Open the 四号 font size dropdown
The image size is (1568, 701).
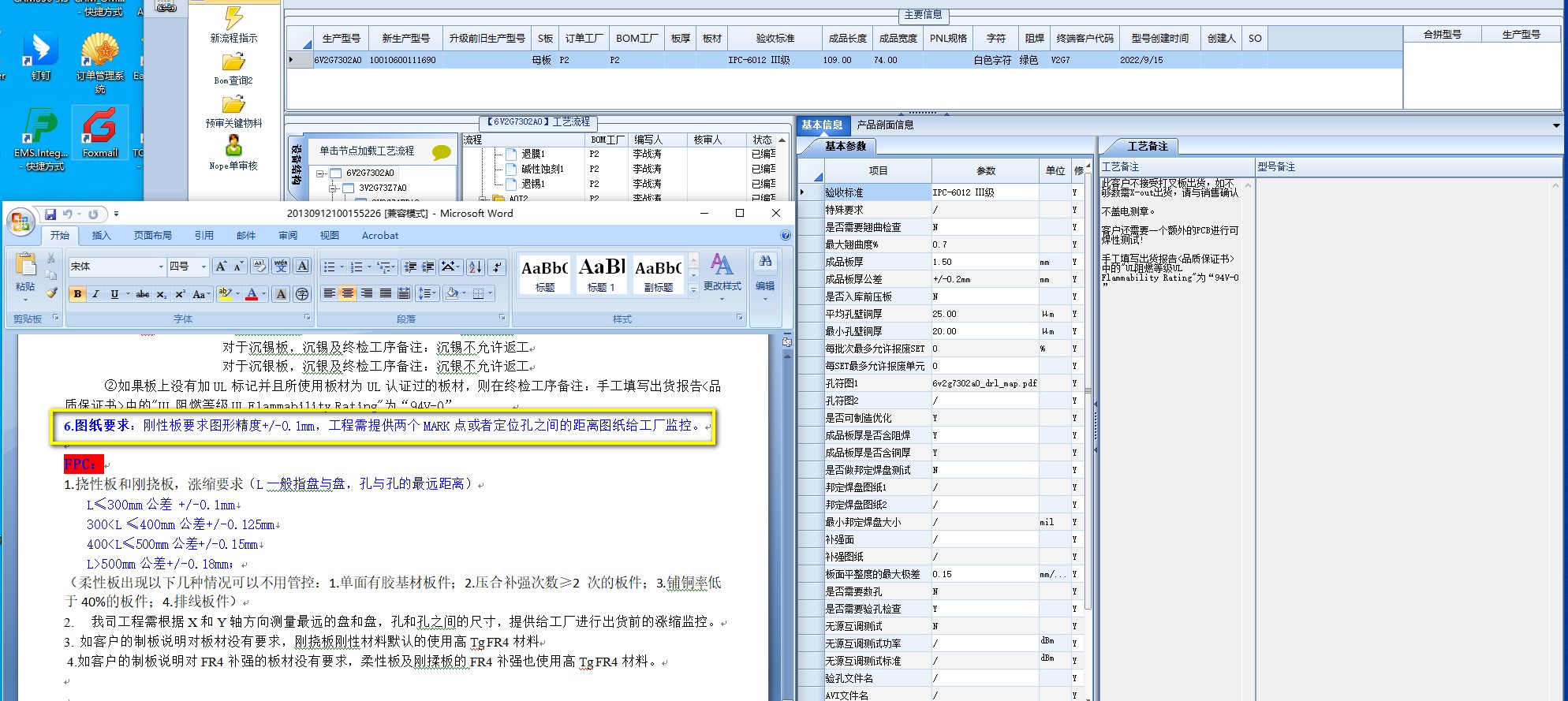pyautogui.click(x=203, y=267)
